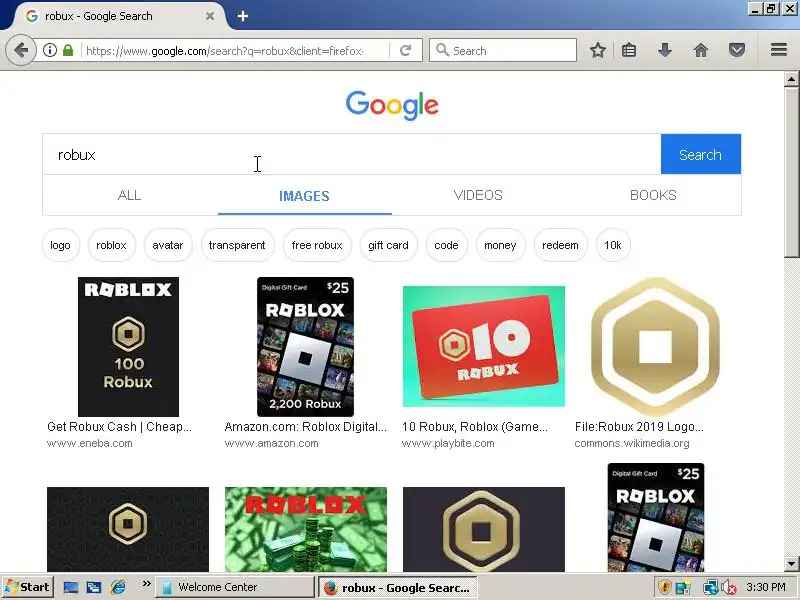800x600 pixels.
Task: Click the page scrollbar up arrow
Action: pyautogui.click(x=791, y=79)
